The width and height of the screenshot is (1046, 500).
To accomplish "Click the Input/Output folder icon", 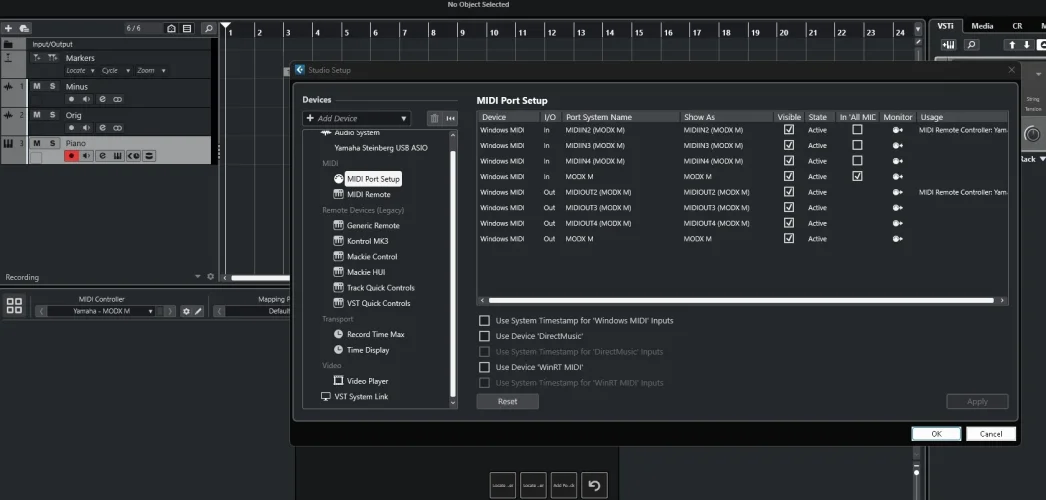I will pos(9,44).
